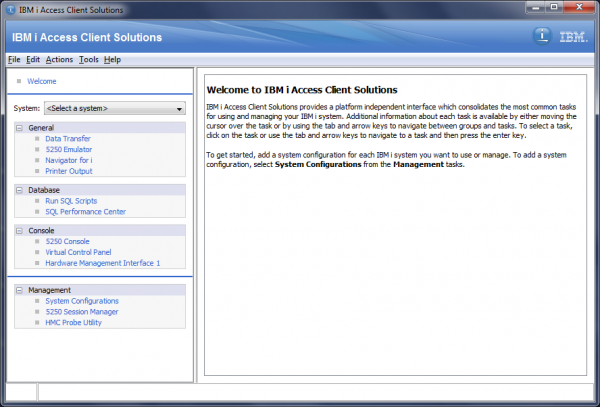Open the 5250 Console task
This screenshot has width=600, height=407.
(x=67, y=241)
